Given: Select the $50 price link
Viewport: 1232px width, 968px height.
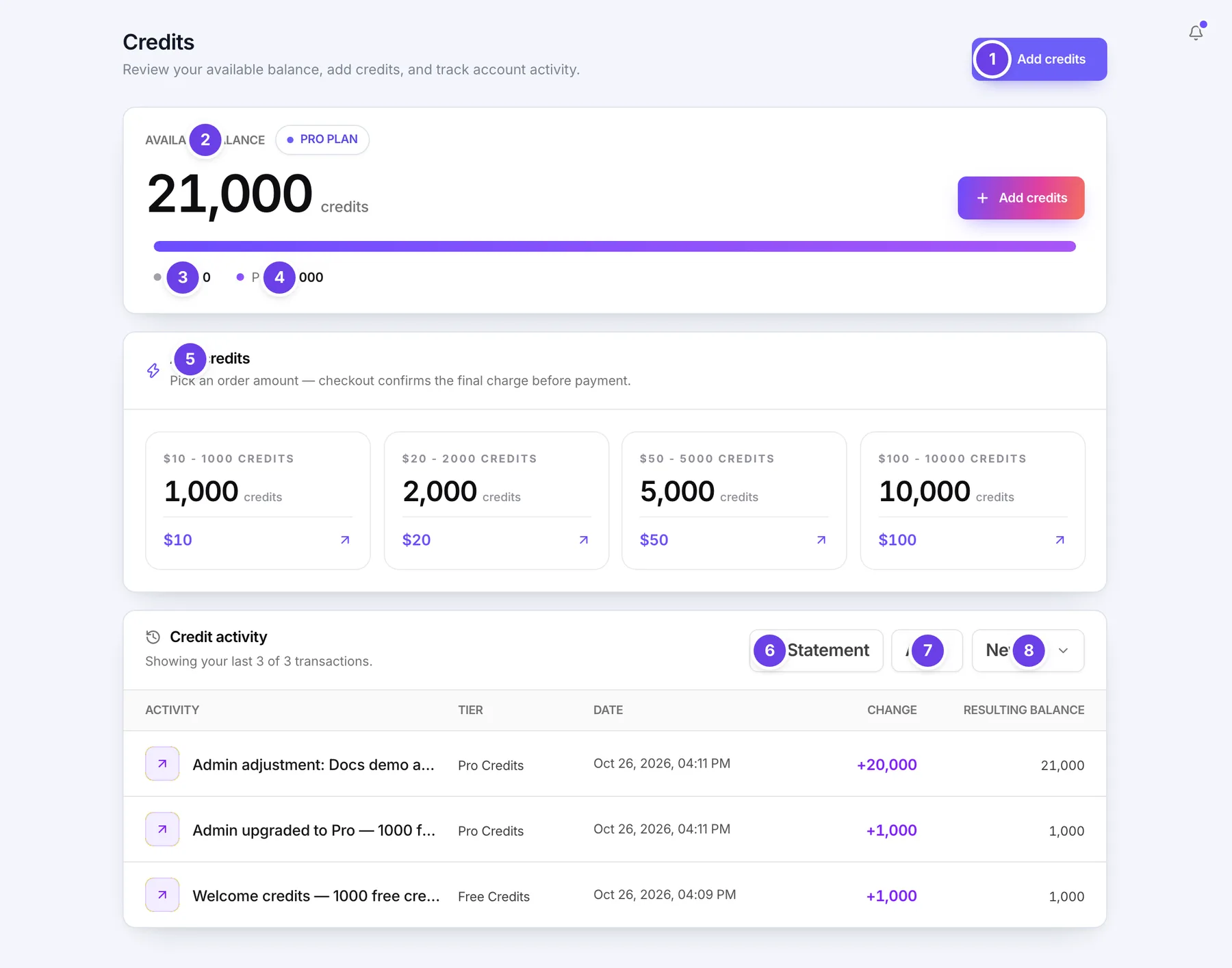Looking at the screenshot, I should 654,540.
